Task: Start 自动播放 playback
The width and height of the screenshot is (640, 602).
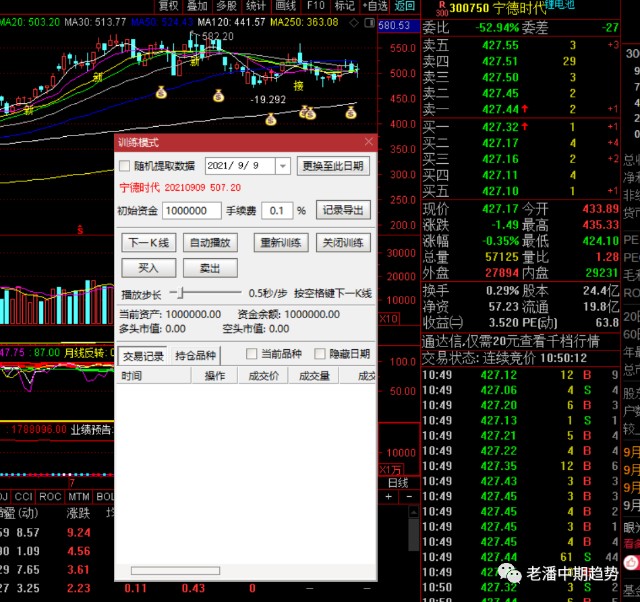Action: pyautogui.click(x=210, y=243)
